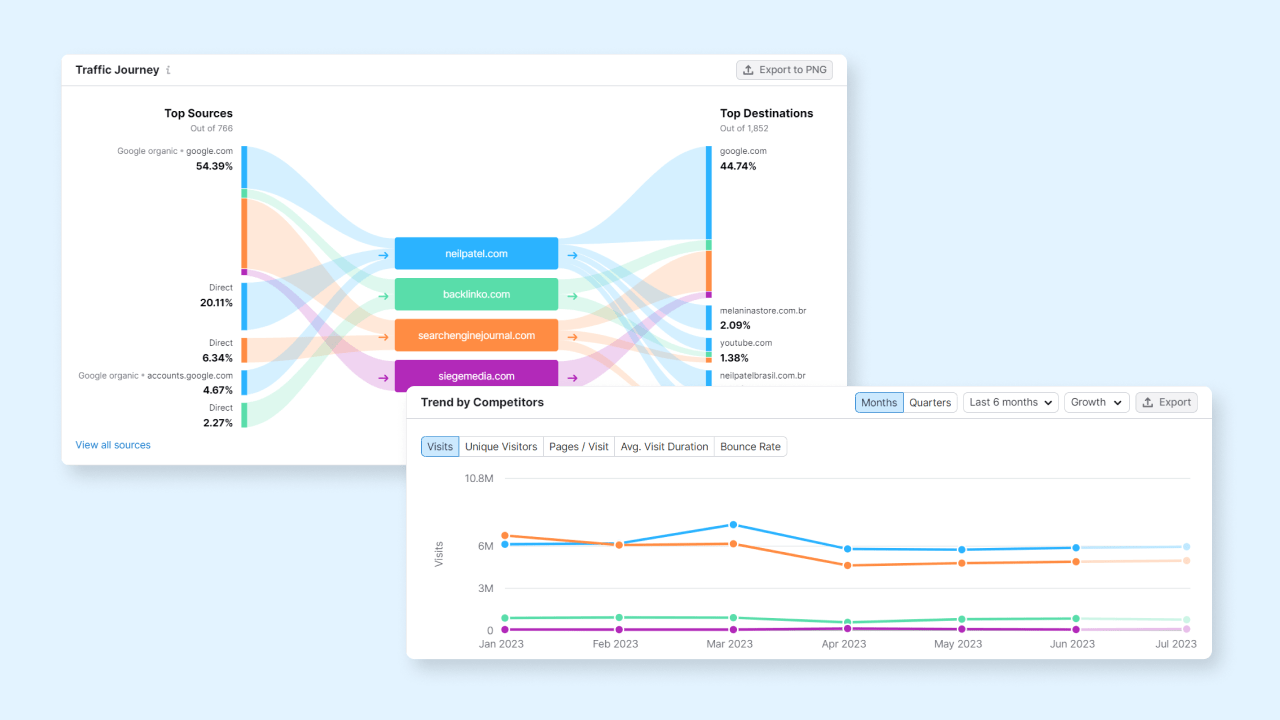Click the arrow leaving neilpatel.com node
Viewport: 1280px width, 720px height.
click(x=572, y=255)
